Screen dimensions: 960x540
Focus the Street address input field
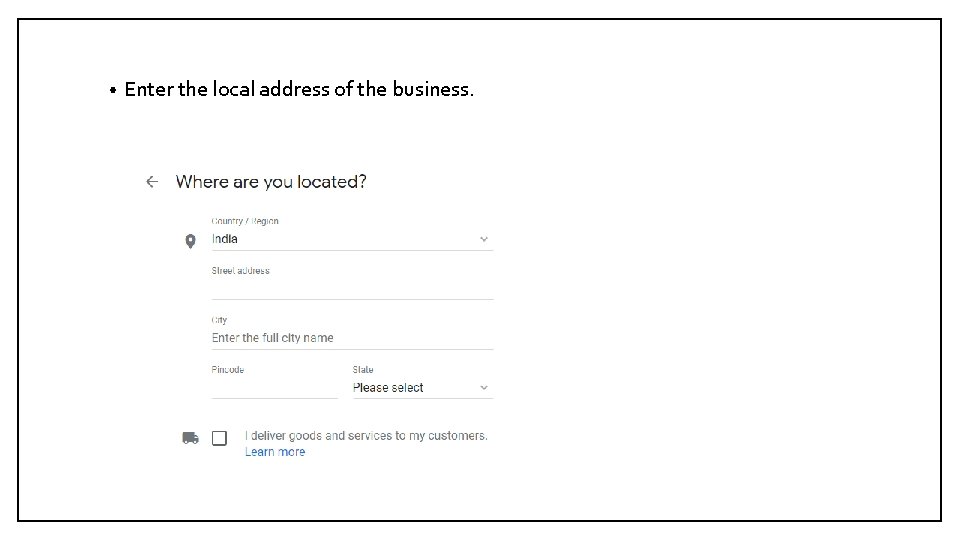(352, 288)
